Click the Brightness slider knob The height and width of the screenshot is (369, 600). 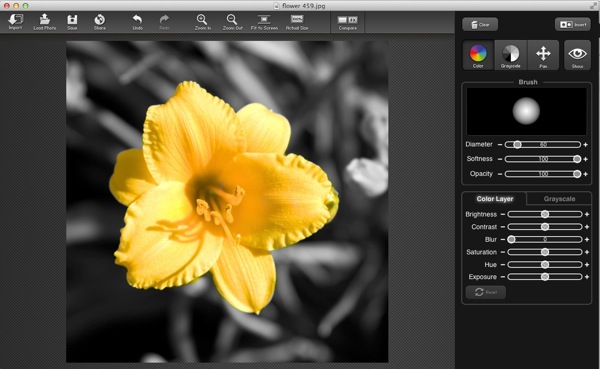[x=545, y=214]
